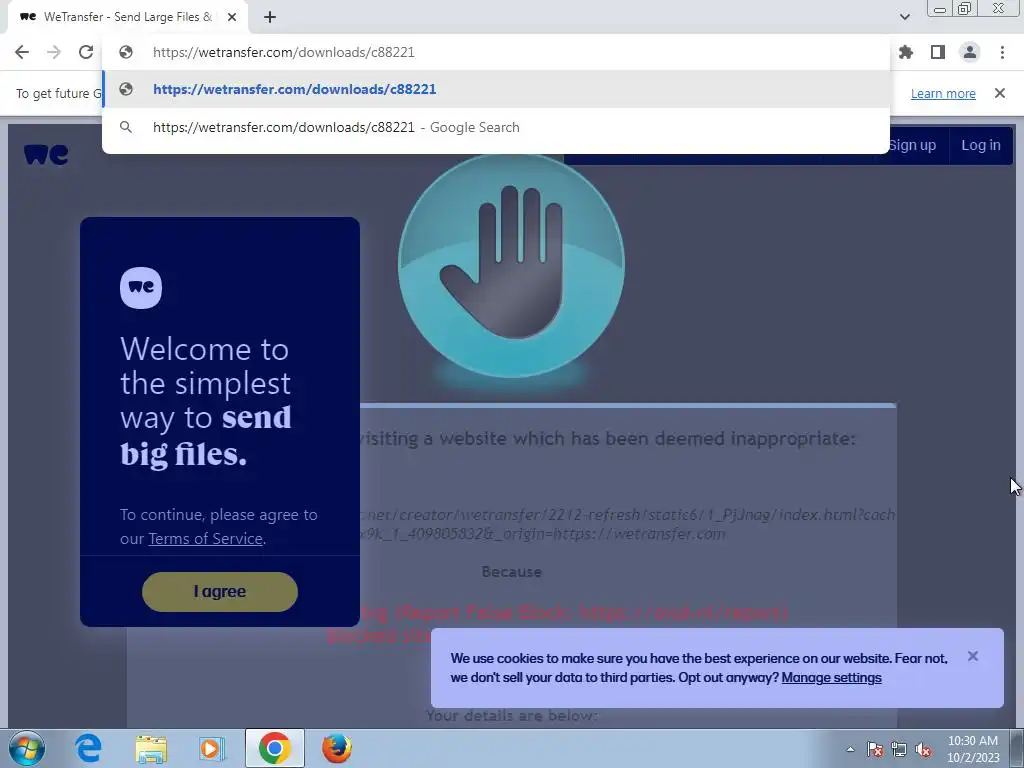The height and width of the screenshot is (768, 1024).
Task: Click the browser forward arrow
Action: tap(54, 52)
